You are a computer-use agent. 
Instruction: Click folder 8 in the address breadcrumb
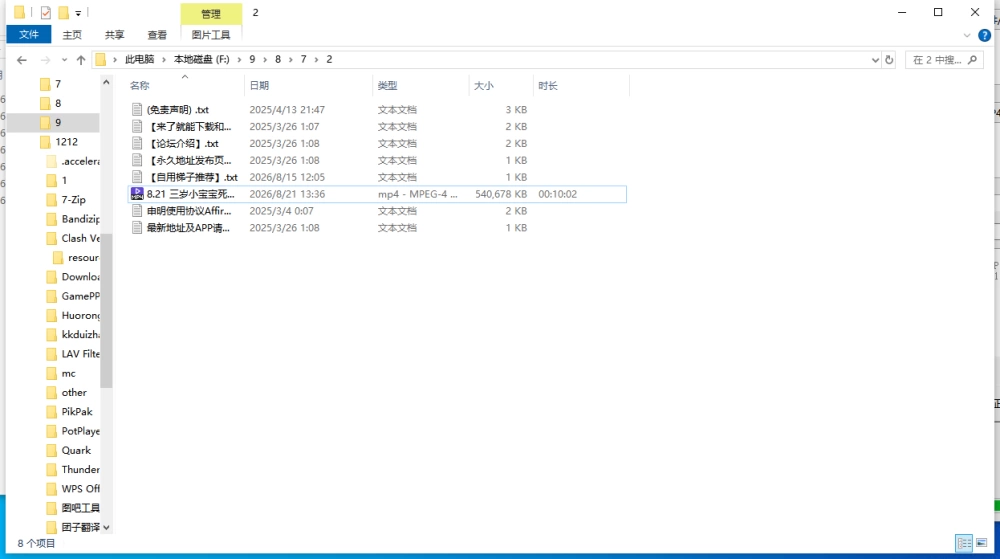pos(277,59)
